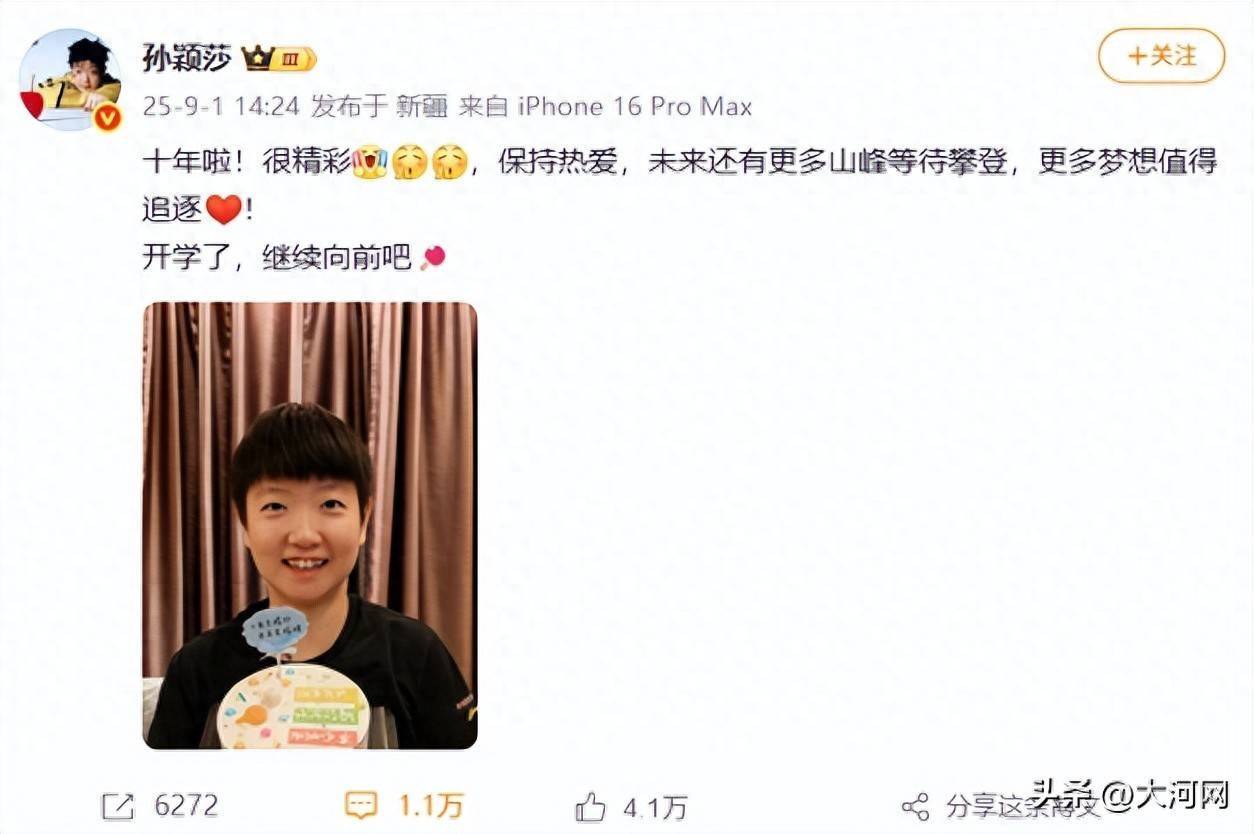
Task: Click the 新疆 location text
Action: point(422,107)
